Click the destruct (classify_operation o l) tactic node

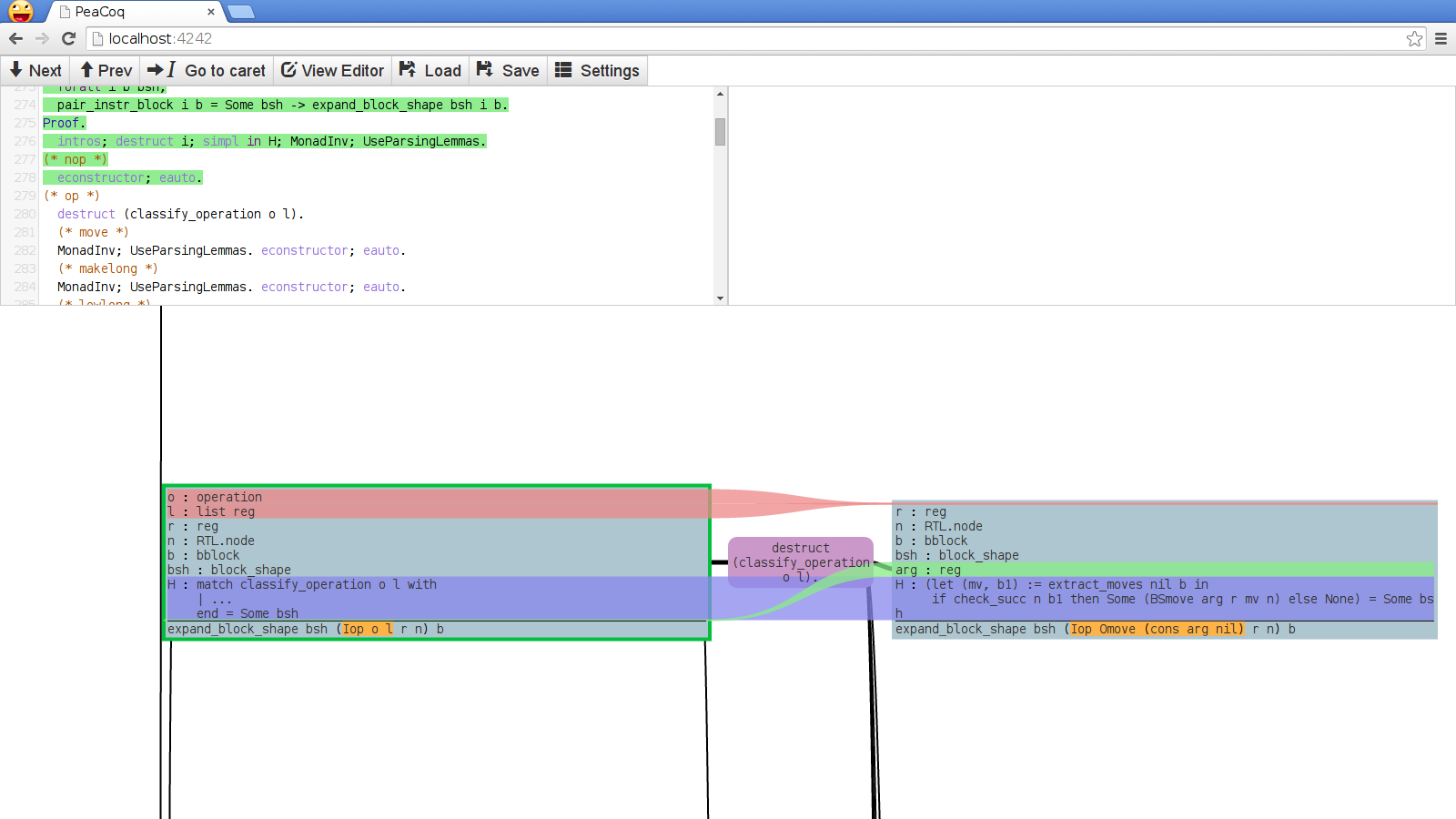click(801, 562)
